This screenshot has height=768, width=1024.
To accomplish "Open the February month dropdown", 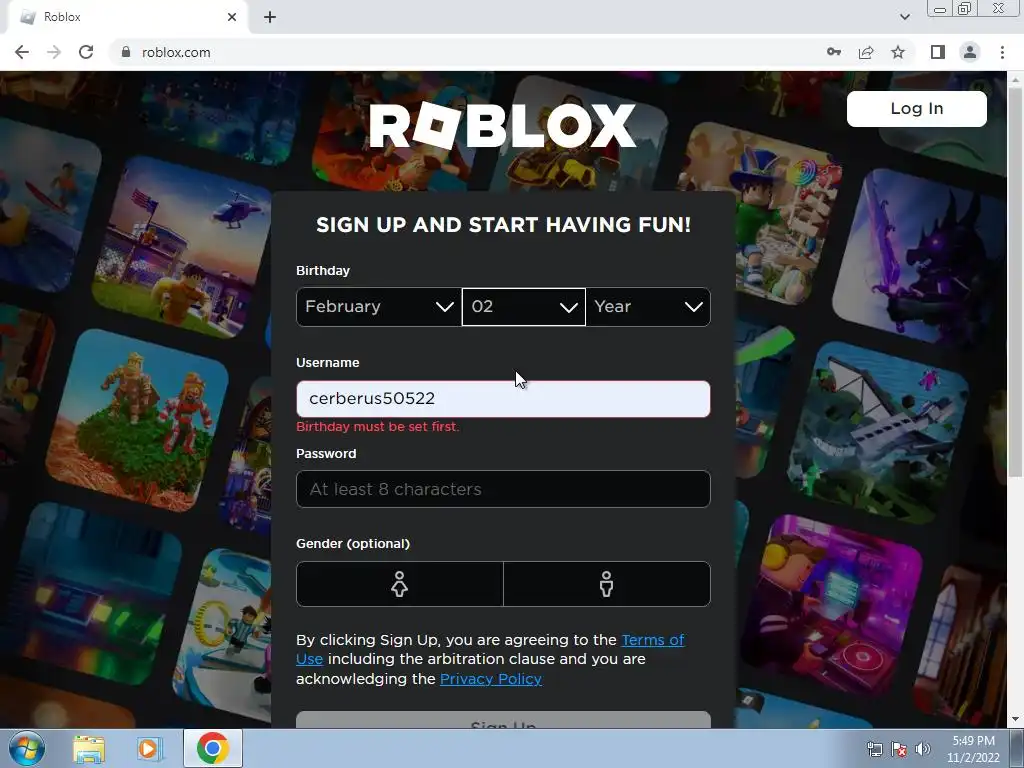I will [379, 307].
